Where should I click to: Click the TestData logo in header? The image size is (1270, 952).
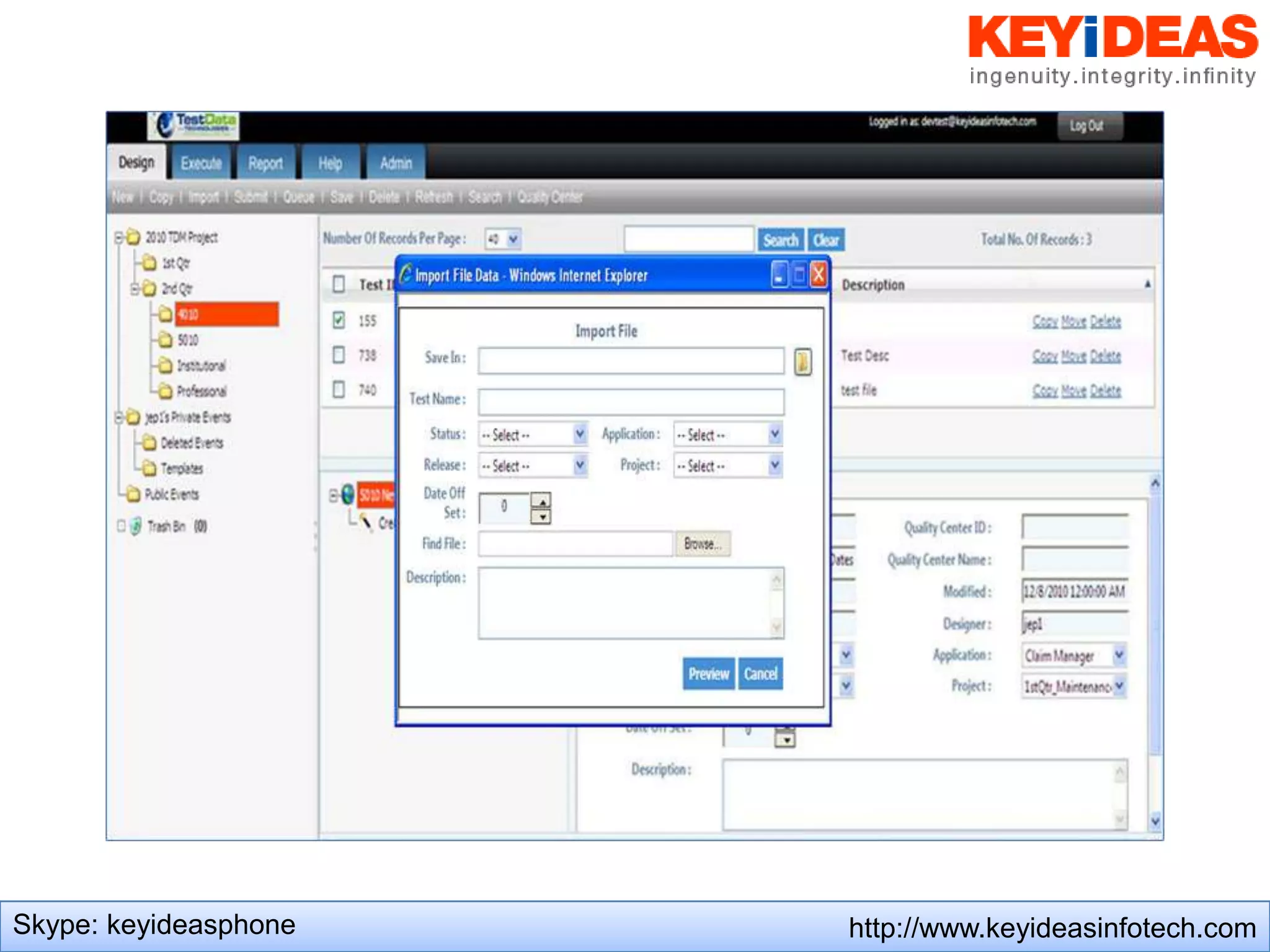coord(193,126)
